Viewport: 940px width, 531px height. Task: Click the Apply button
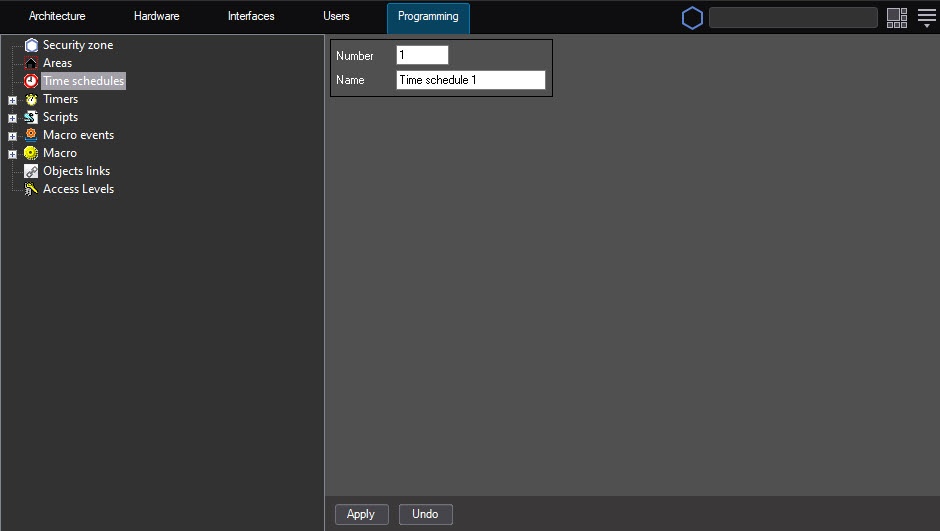point(361,514)
